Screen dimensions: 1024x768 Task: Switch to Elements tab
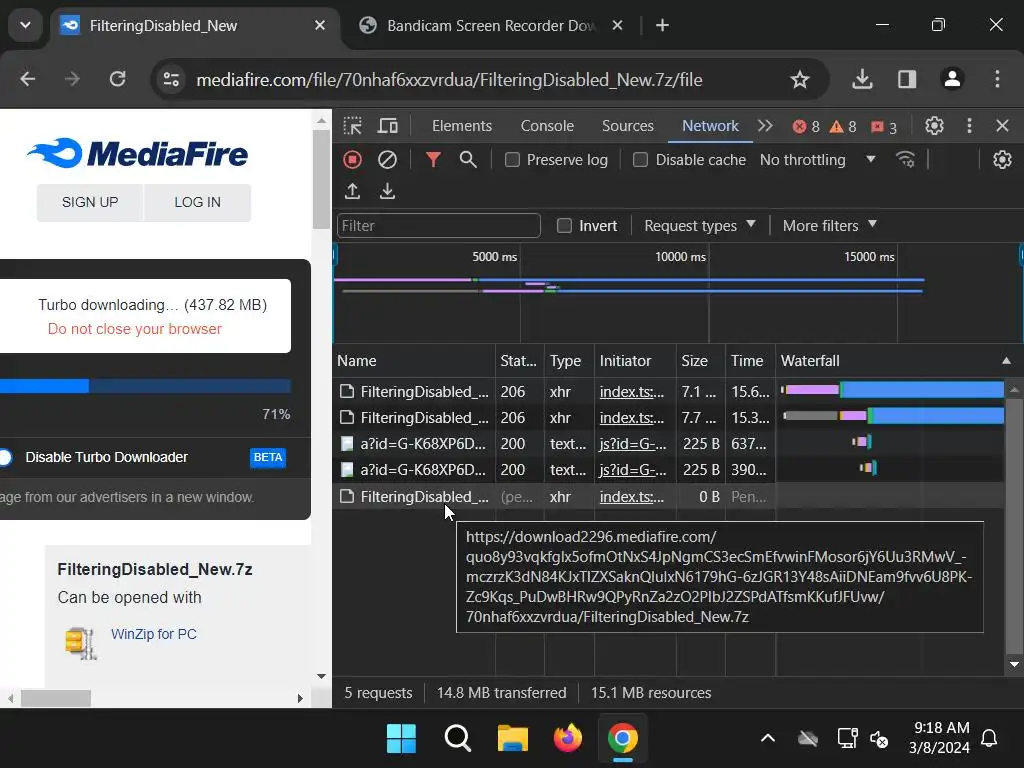point(462,126)
